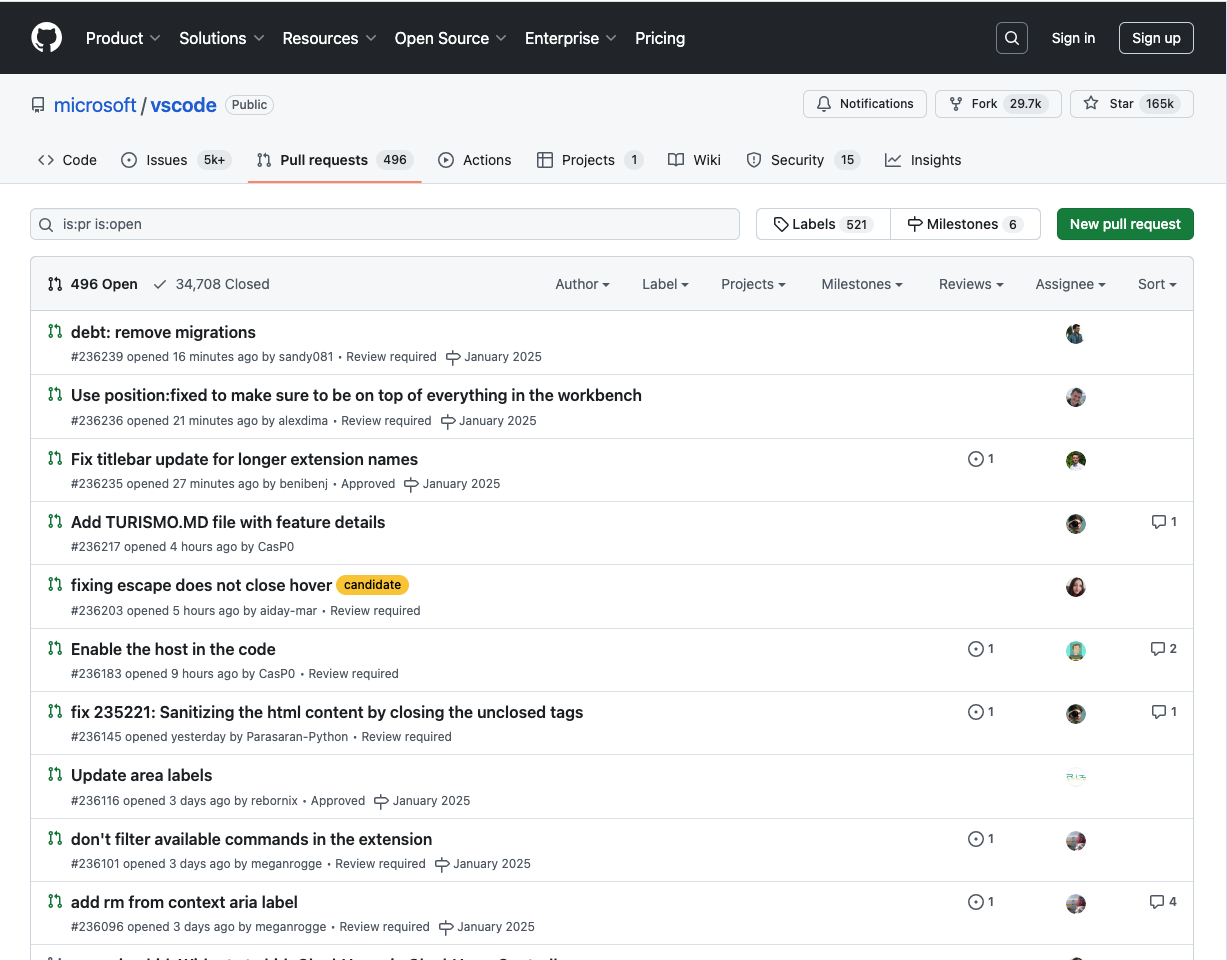Image resolution: width=1227 pixels, height=960 pixels.
Task: Open the Author filter dropdown
Action: (x=582, y=284)
